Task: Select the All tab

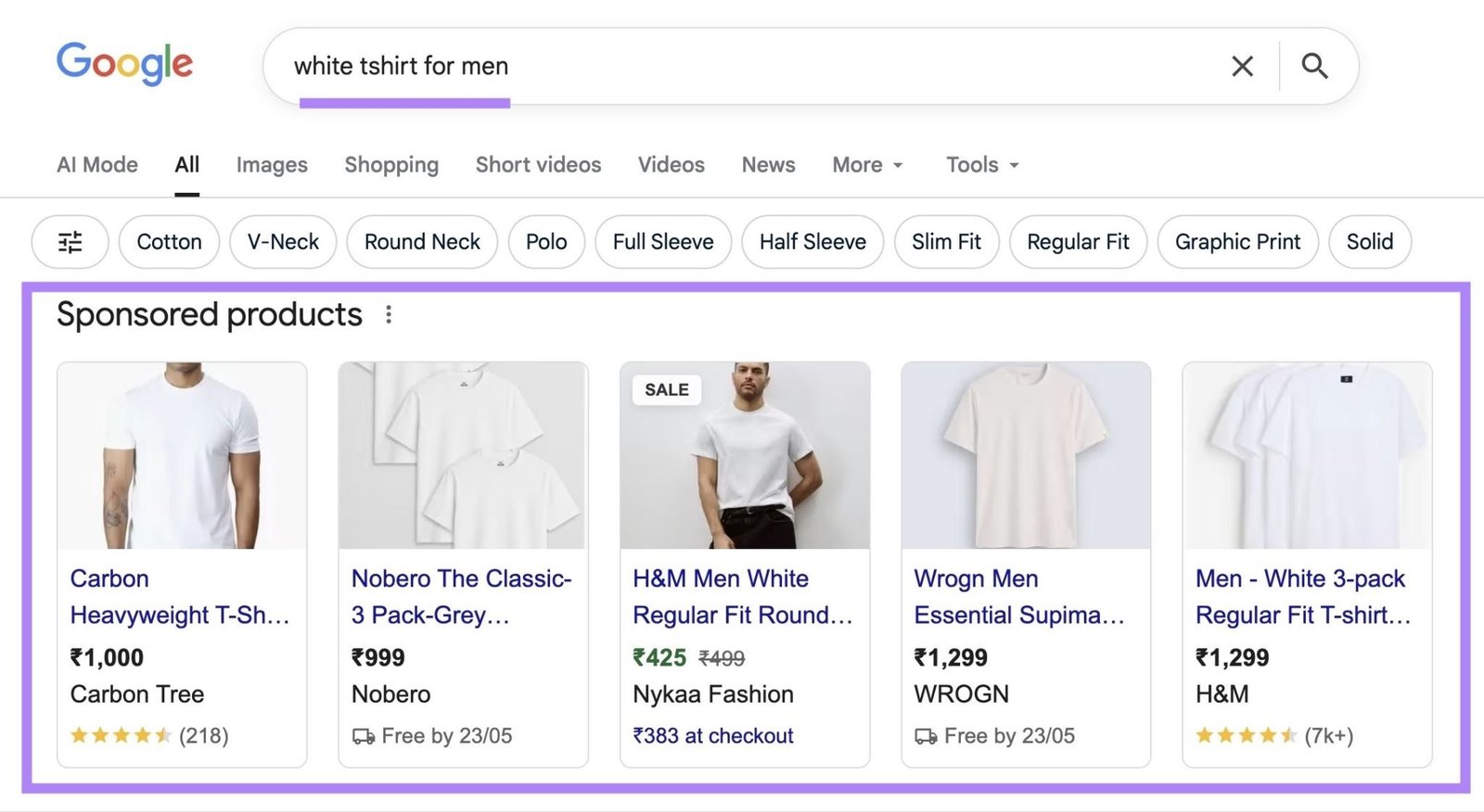Action: tap(187, 165)
